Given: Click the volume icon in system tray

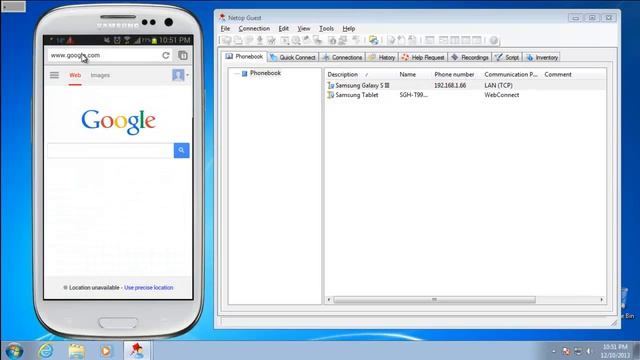Looking at the screenshot, I should click(x=589, y=351).
